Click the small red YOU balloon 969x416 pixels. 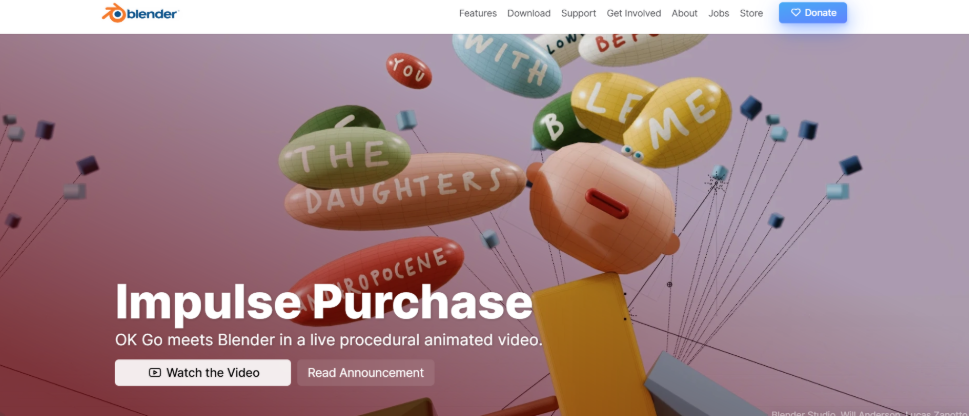[x=409, y=70]
